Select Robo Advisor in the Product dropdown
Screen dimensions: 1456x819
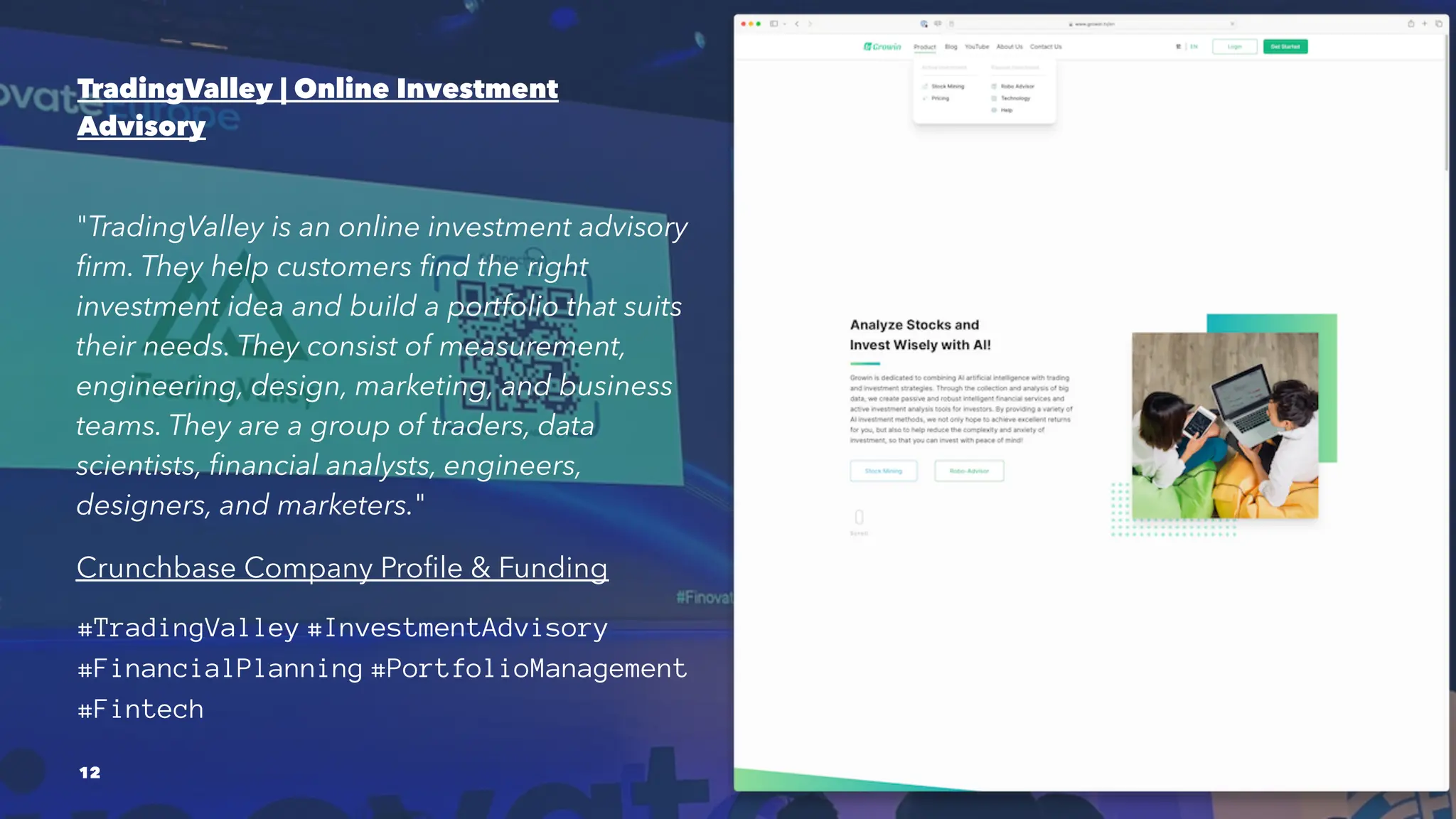coord(1017,86)
